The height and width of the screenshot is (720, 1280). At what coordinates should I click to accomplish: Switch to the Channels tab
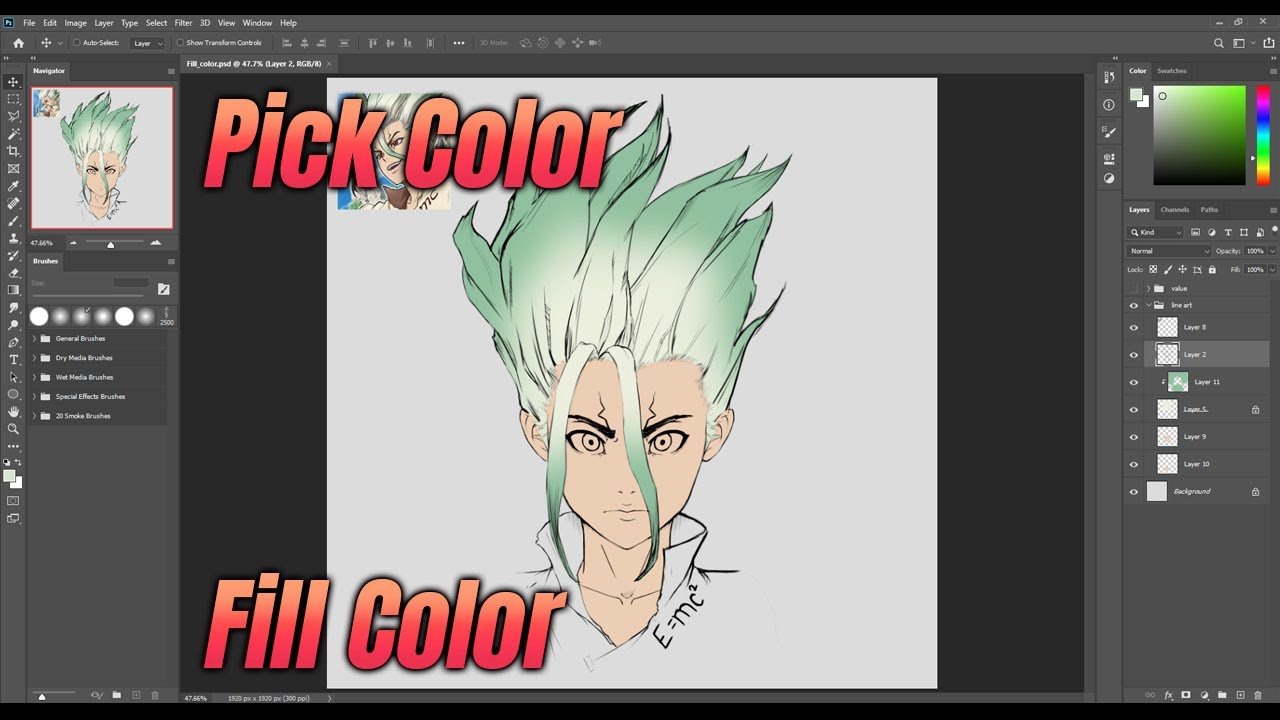click(1175, 210)
